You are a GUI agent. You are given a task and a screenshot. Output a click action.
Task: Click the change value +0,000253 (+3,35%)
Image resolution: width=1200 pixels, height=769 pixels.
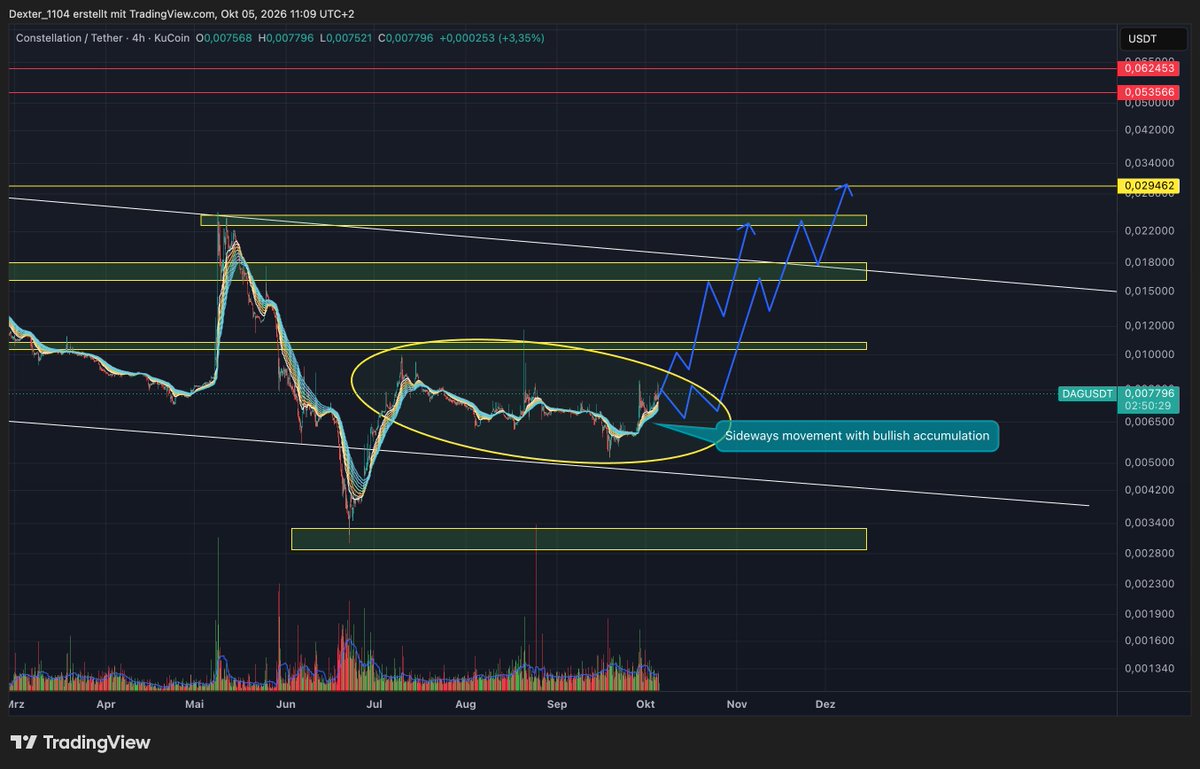point(493,38)
